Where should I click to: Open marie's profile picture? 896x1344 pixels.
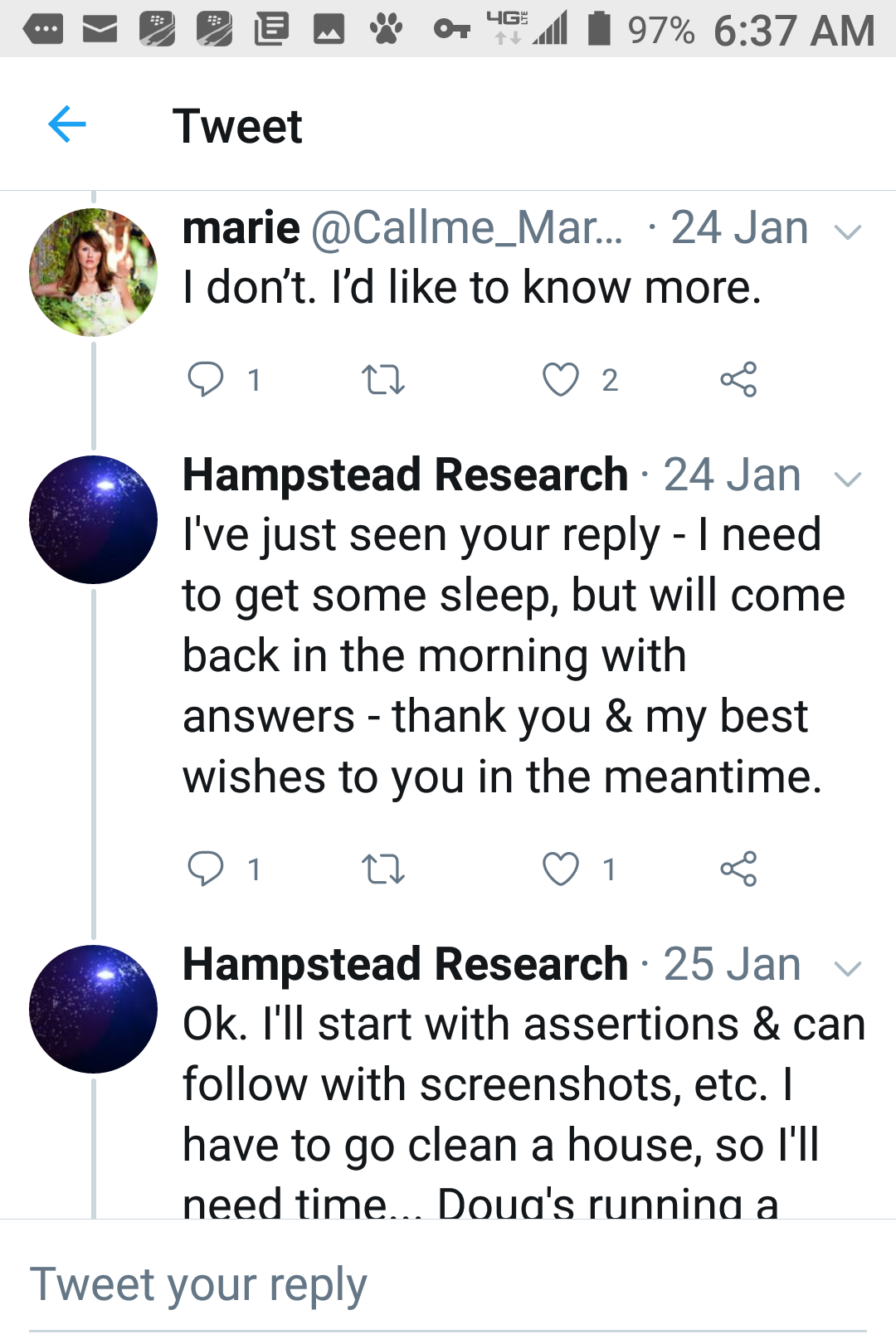coord(93,272)
